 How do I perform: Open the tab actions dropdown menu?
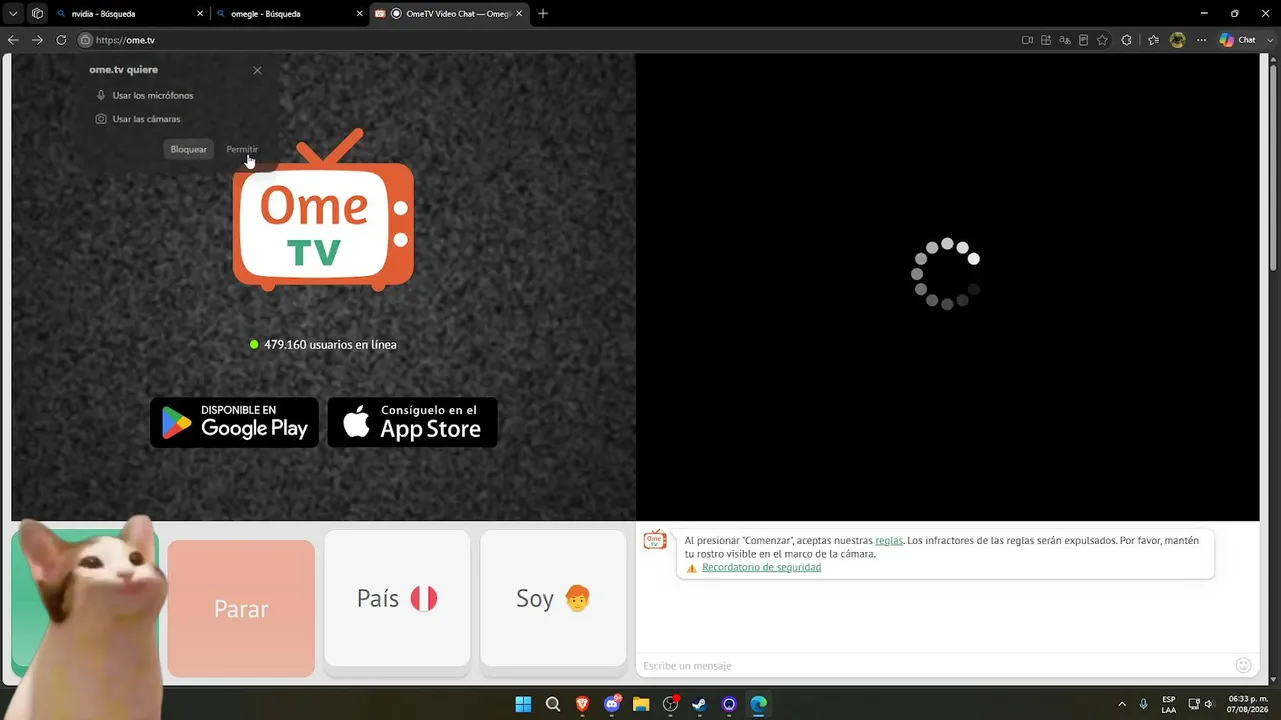click(13, 14)
